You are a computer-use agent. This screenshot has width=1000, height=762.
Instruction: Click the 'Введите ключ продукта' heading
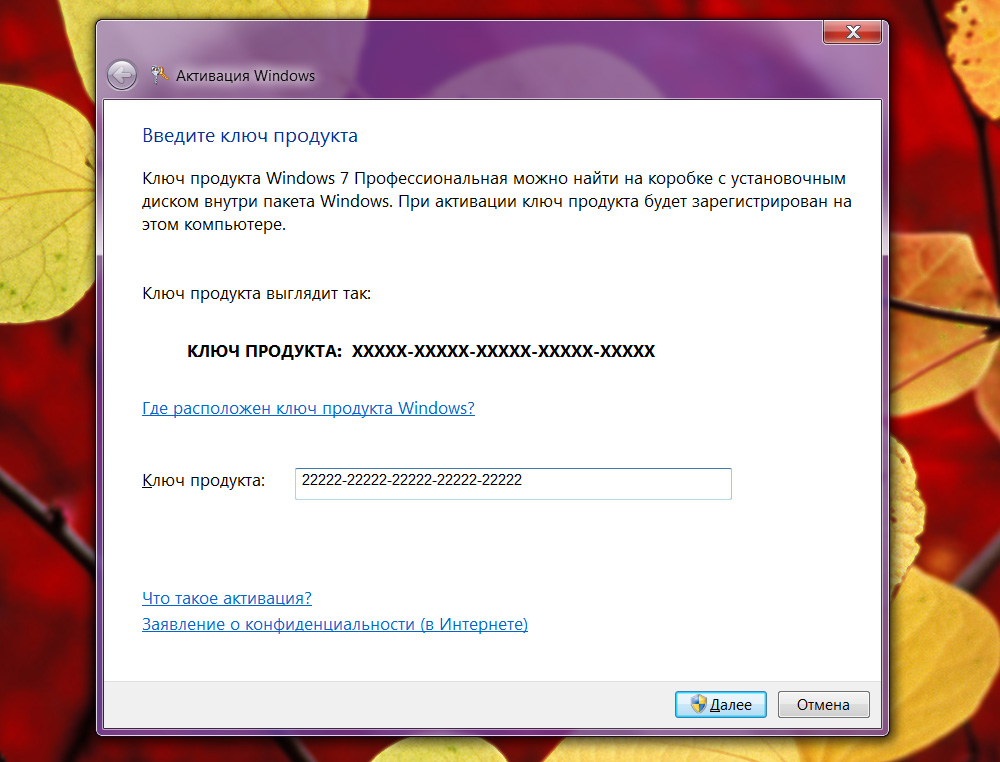(249, 136)
